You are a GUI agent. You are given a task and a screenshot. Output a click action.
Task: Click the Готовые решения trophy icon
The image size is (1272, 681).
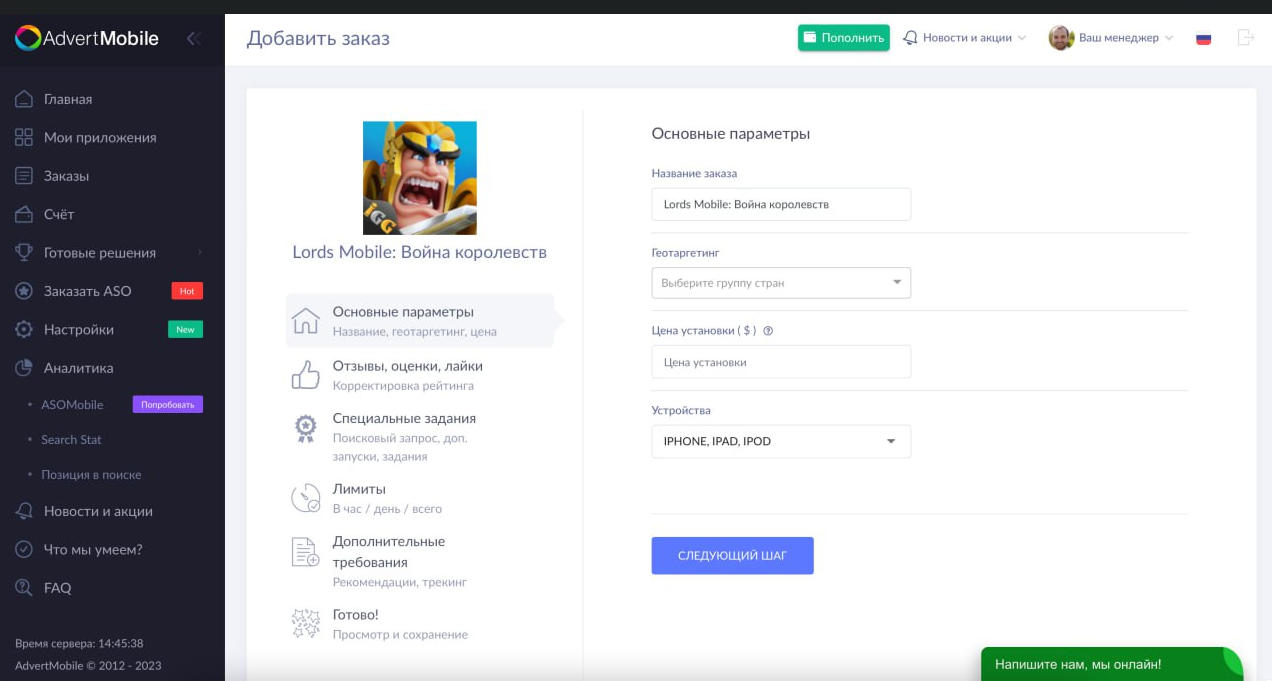click(x=24, y=252)
